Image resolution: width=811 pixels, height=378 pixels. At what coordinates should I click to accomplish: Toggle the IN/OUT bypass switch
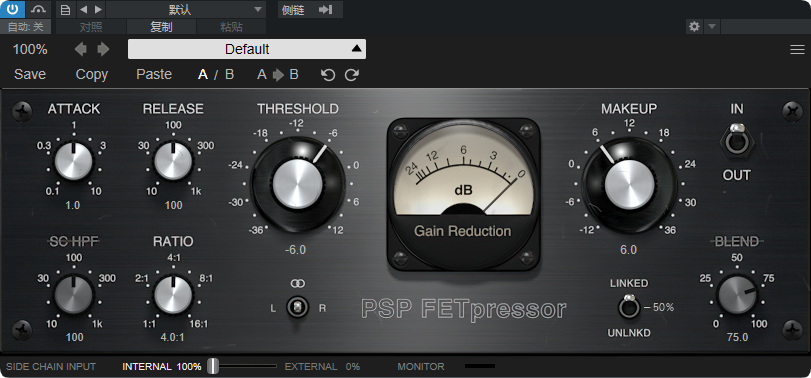(736, 140)
